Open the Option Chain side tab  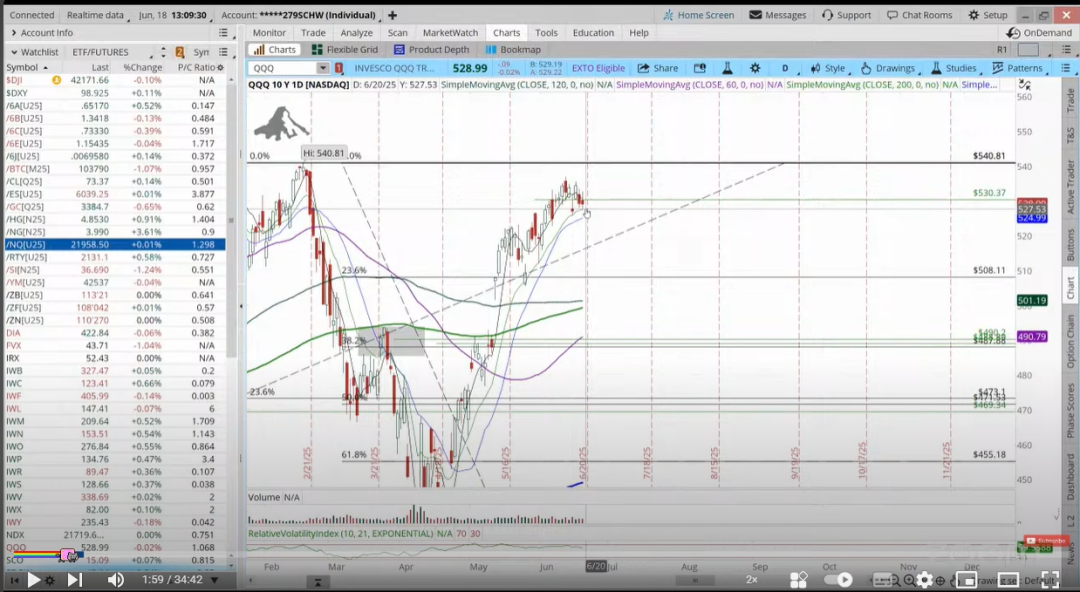tap(1070, 341)
